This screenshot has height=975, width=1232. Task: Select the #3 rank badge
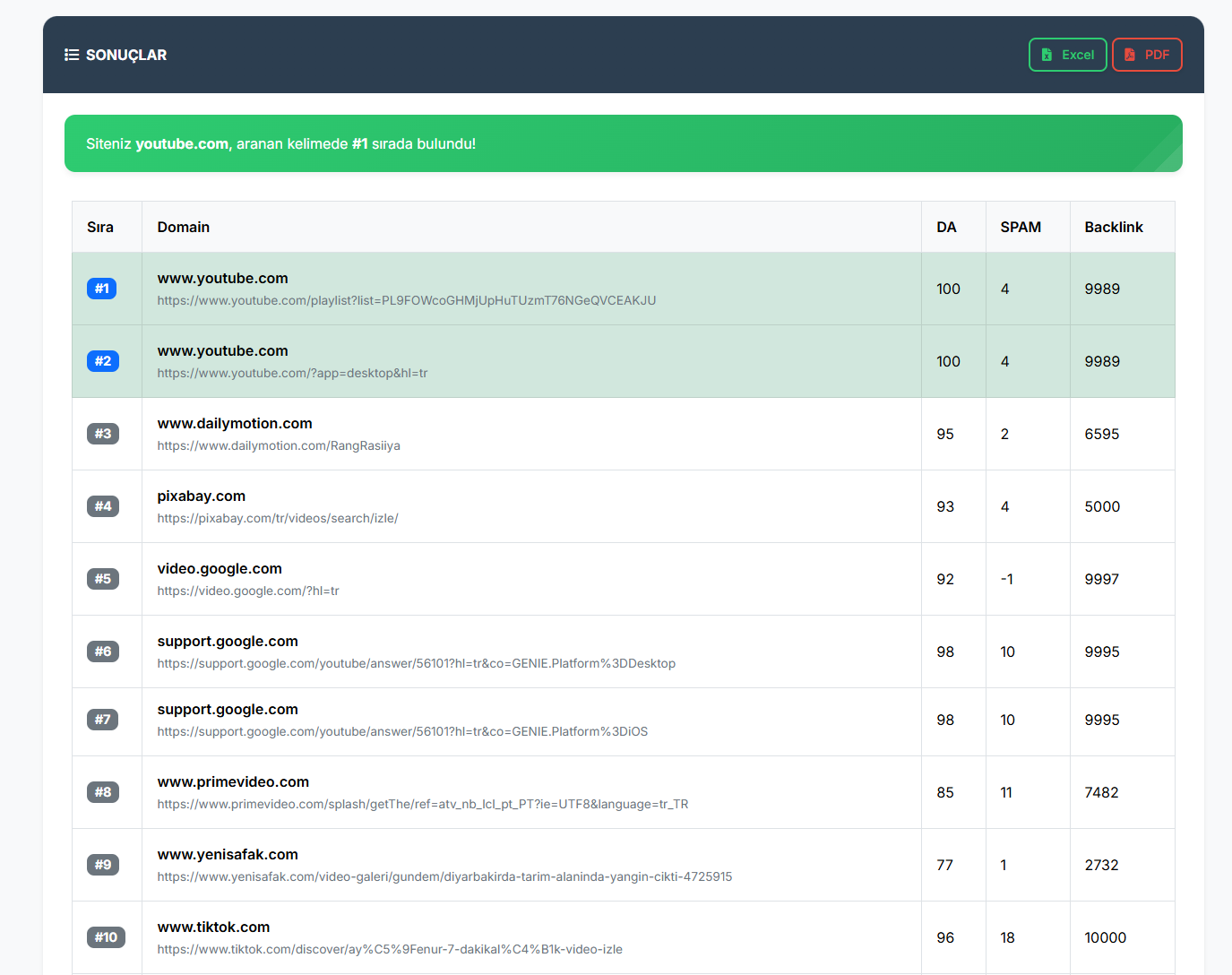(103, 434)
